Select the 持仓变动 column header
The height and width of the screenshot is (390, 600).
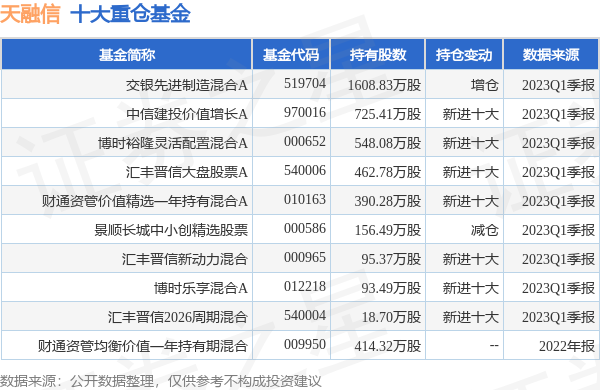[x=464, y=55]
